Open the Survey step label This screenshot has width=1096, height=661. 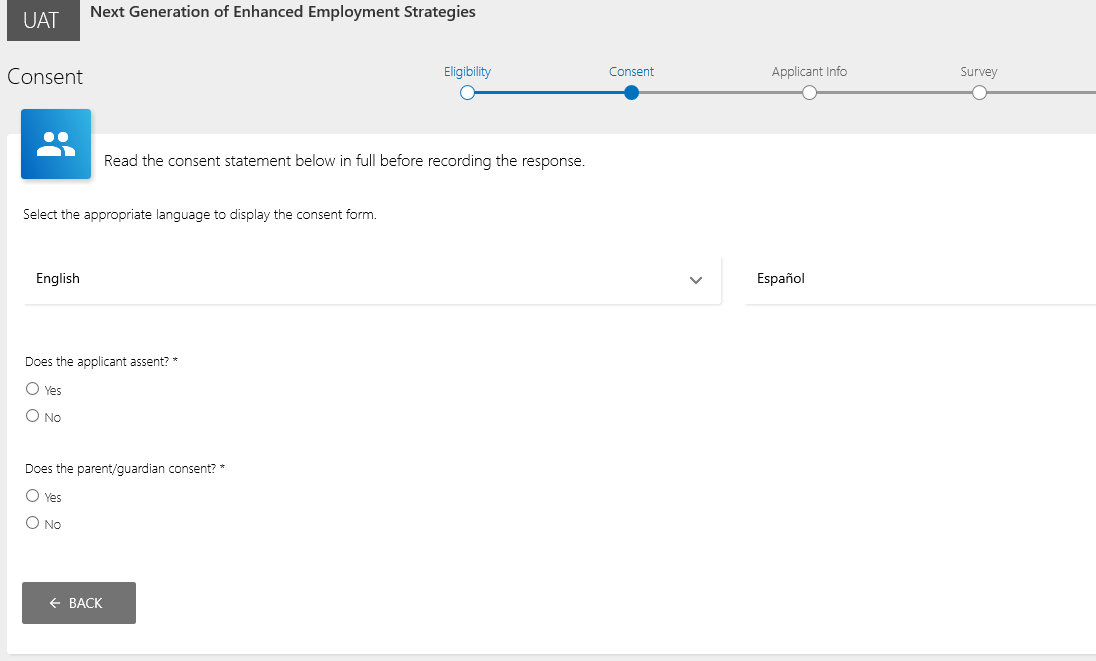click(979, 72)
